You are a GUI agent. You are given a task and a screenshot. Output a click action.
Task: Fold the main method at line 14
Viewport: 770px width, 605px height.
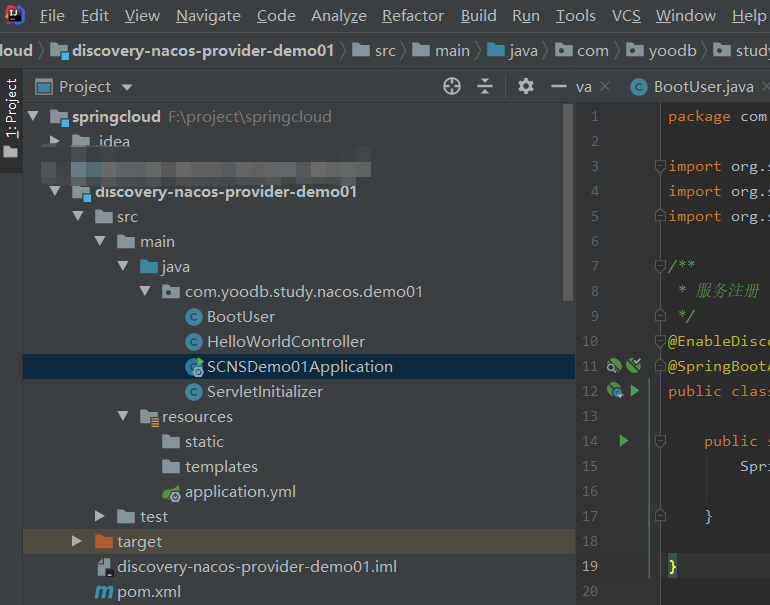click(660, 440)
